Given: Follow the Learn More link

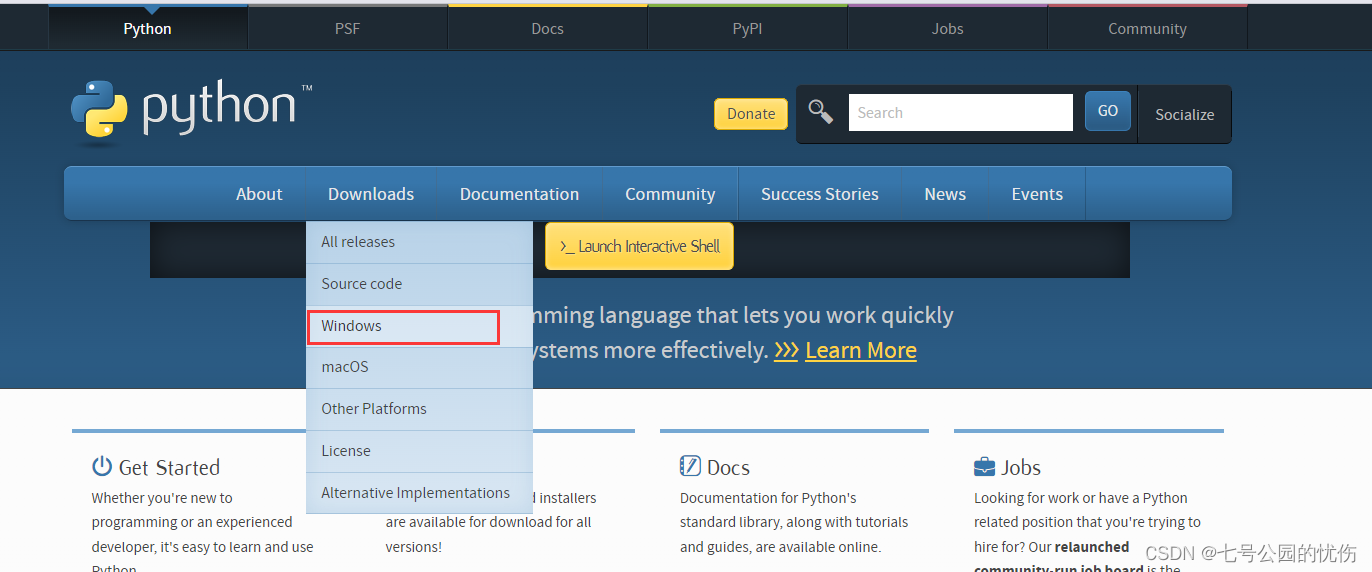Looking at the screenshot, I should (x=861, y=350).
